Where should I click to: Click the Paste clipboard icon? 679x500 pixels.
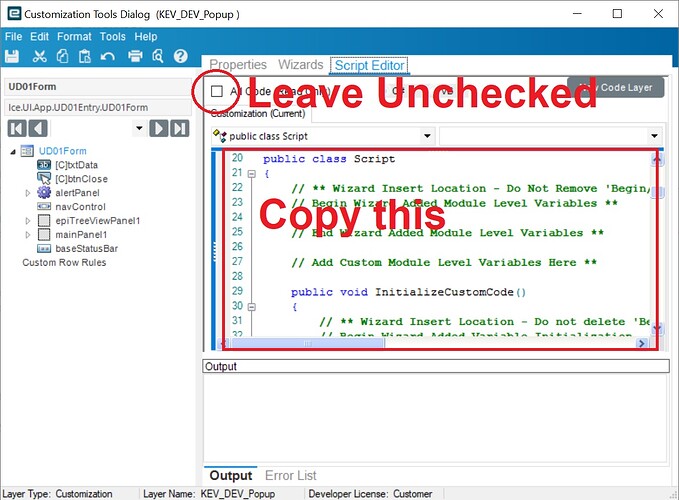[85, 56]
